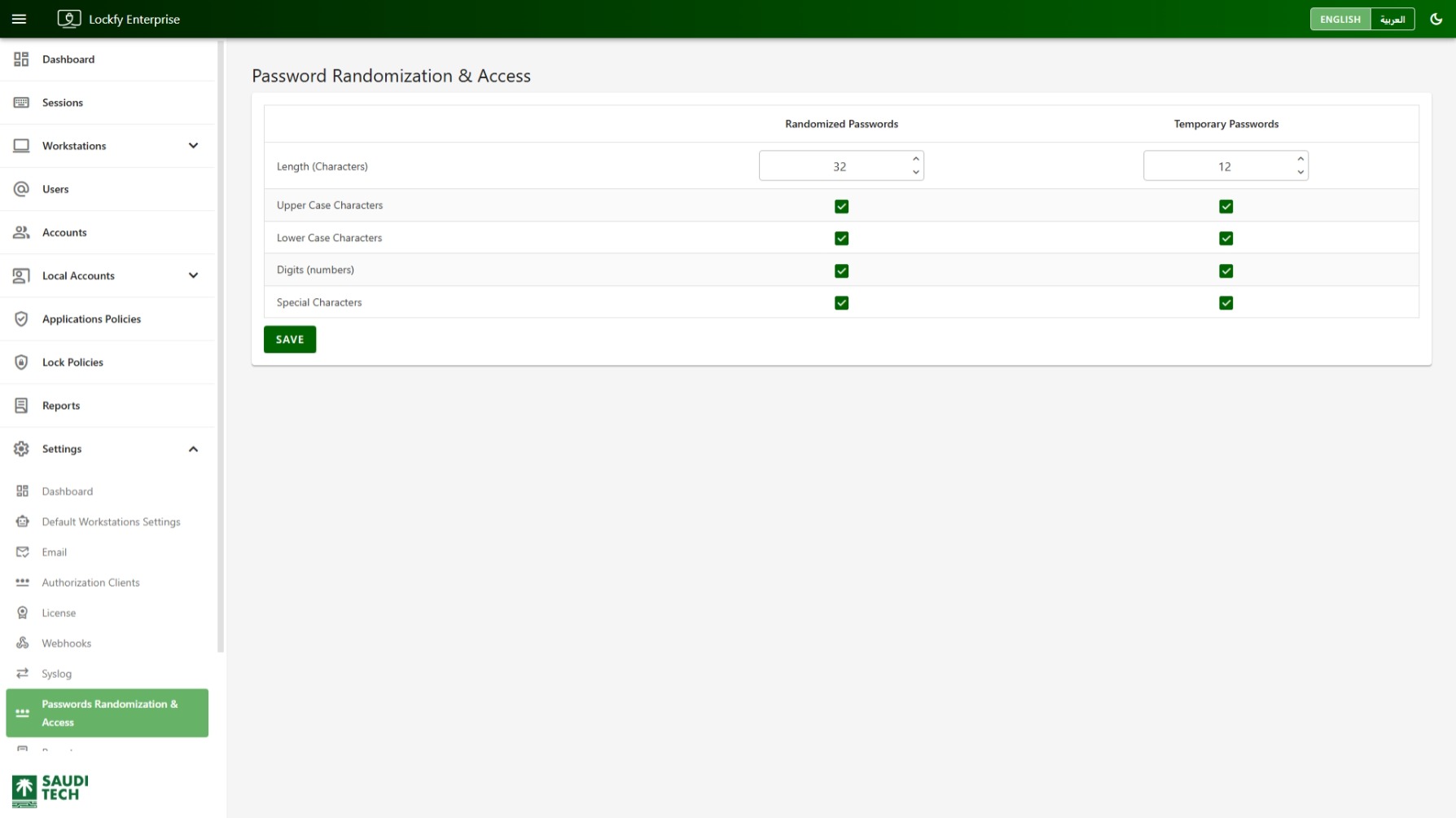This screenshot has width=1456, height=818.
Task: Click the Reports document icon
Action: (x=21, y=405)
